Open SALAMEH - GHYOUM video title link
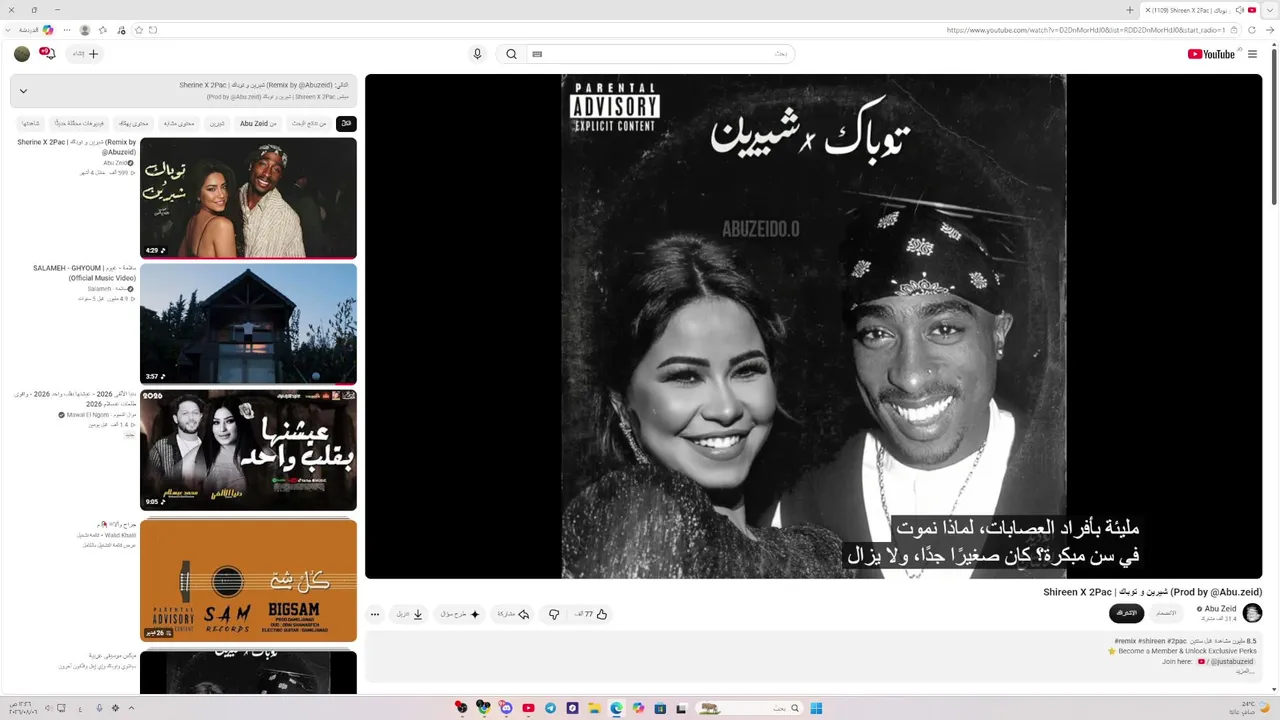1280x720 pixels. click(84, 273)
